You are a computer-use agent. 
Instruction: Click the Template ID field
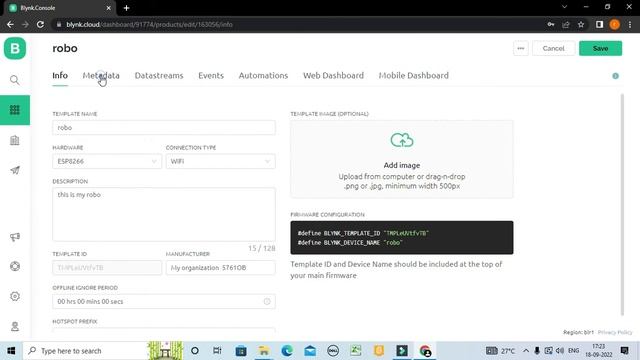tap(107, 268)
